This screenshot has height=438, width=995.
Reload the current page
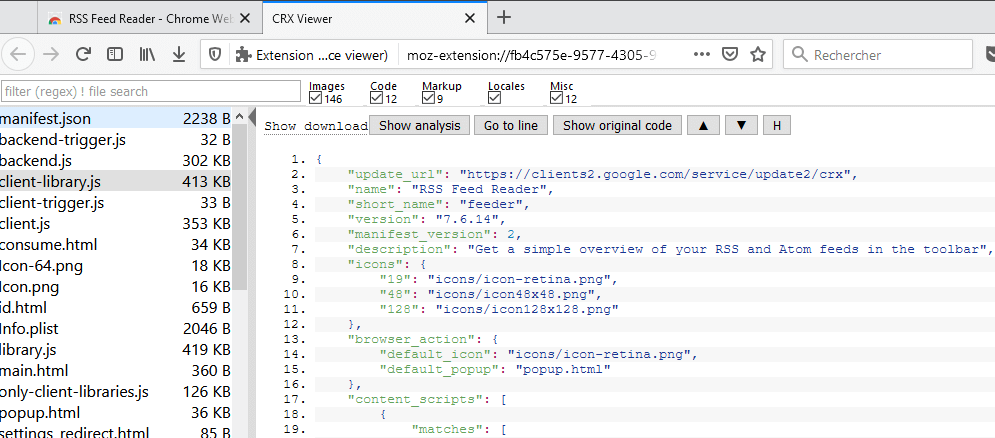83,55
